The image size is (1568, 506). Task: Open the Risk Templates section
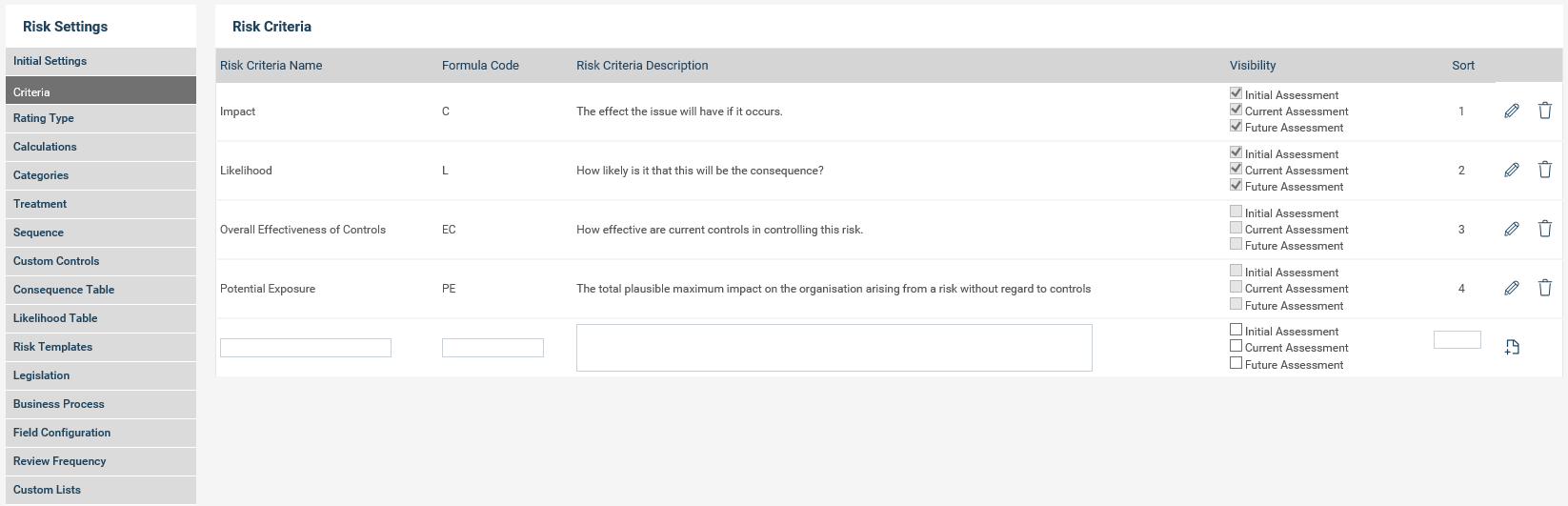coord(52,347)
